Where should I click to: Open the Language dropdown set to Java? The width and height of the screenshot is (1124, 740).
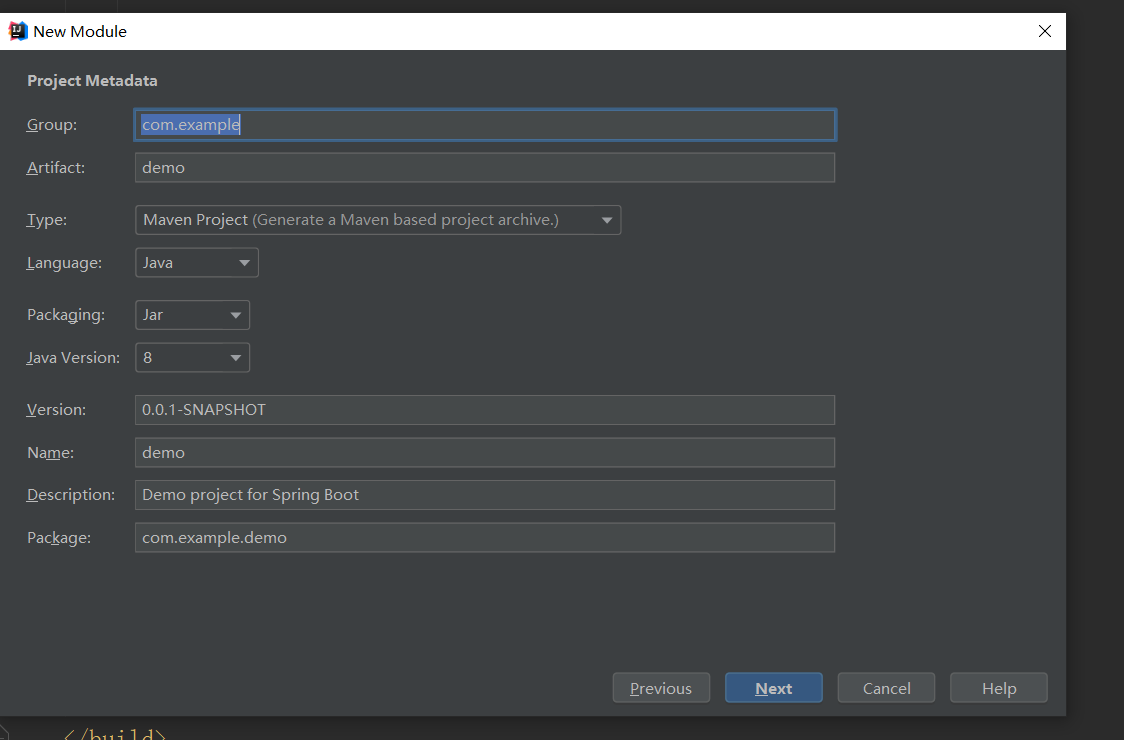(x=196, y=262)
